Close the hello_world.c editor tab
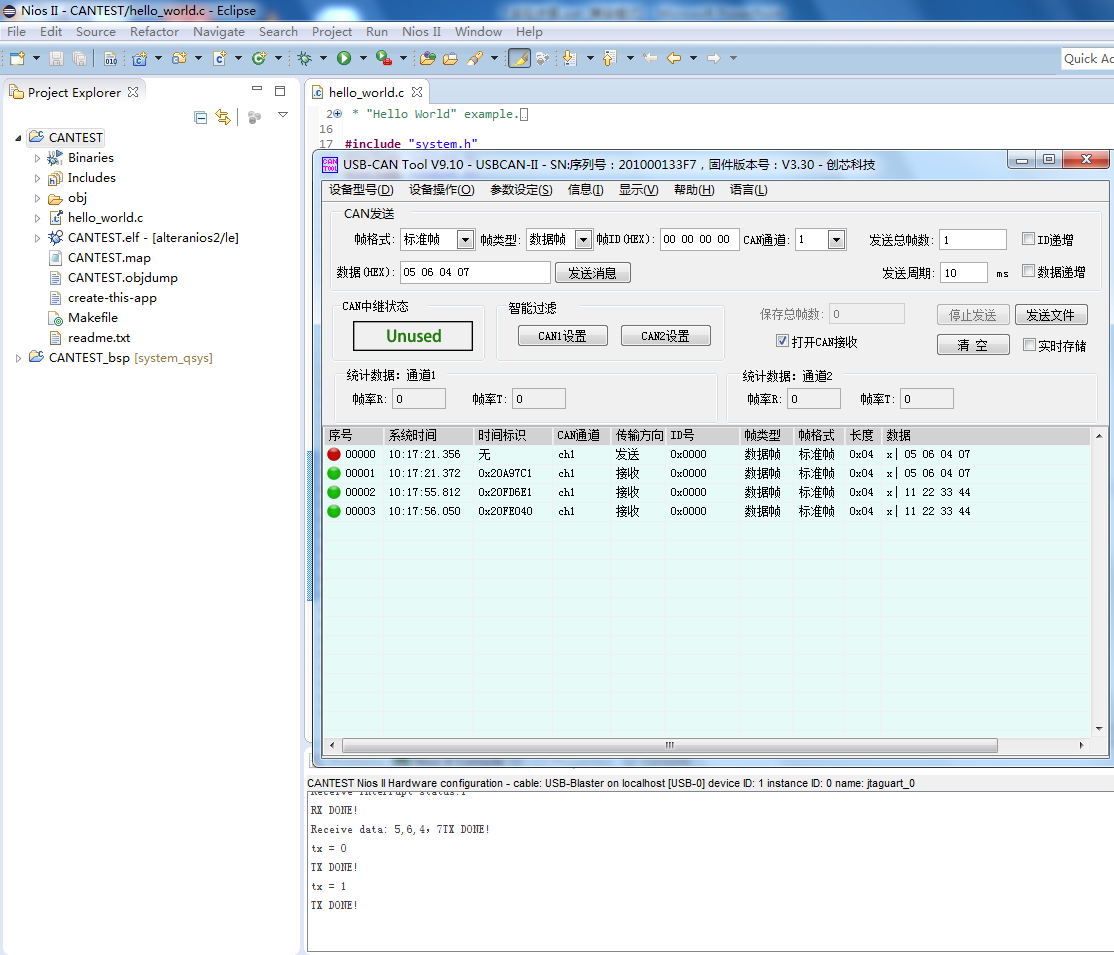 [417, 92]
